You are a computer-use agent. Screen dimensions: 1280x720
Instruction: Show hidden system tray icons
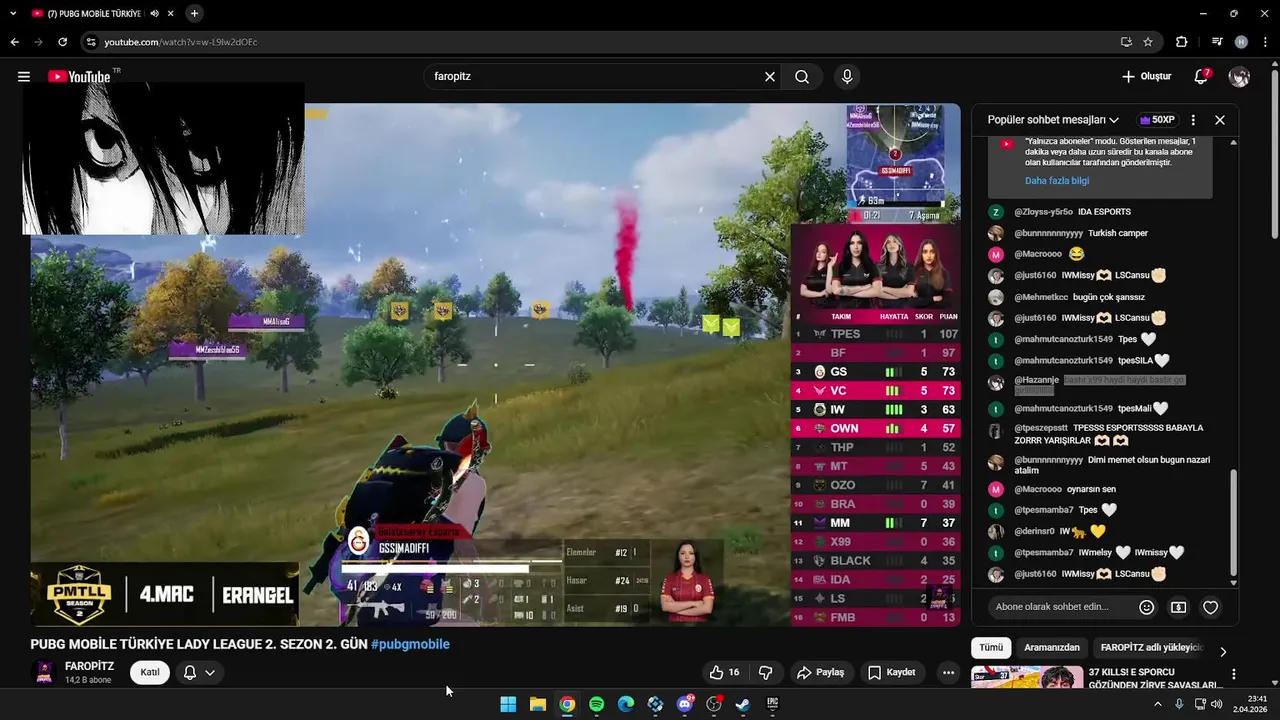(1158, 704)
